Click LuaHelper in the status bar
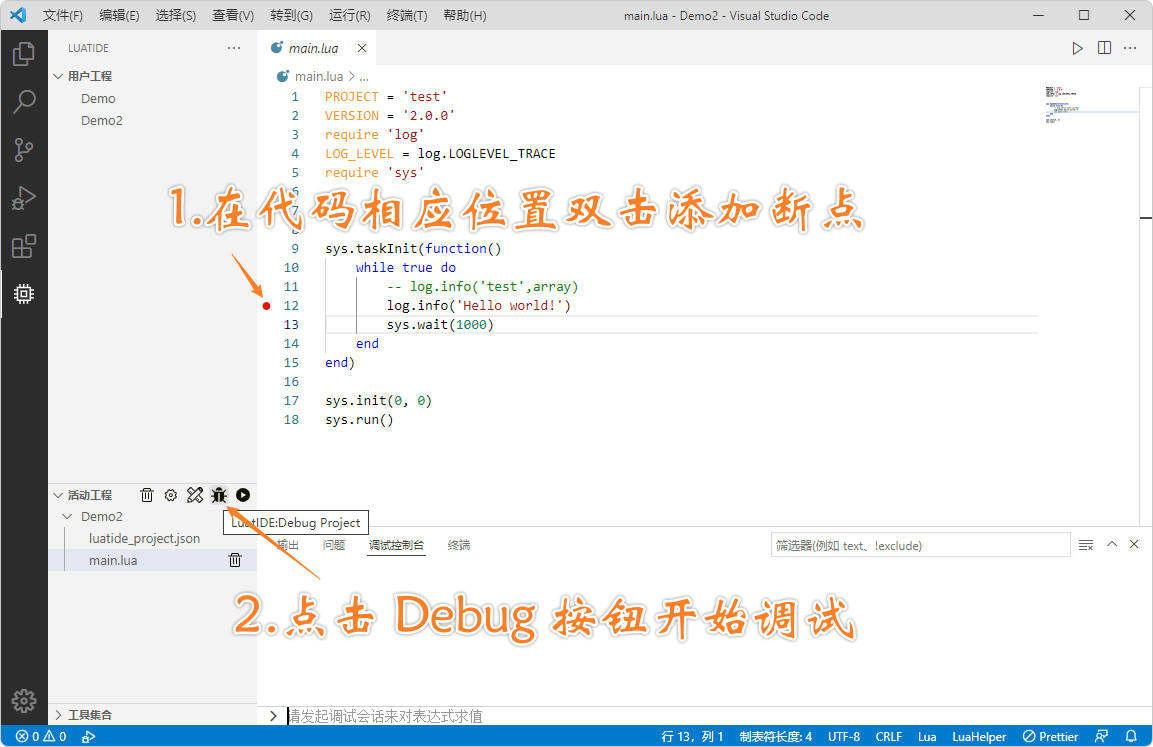Screen dimensions: 1153x747 (x=979, y=737)
